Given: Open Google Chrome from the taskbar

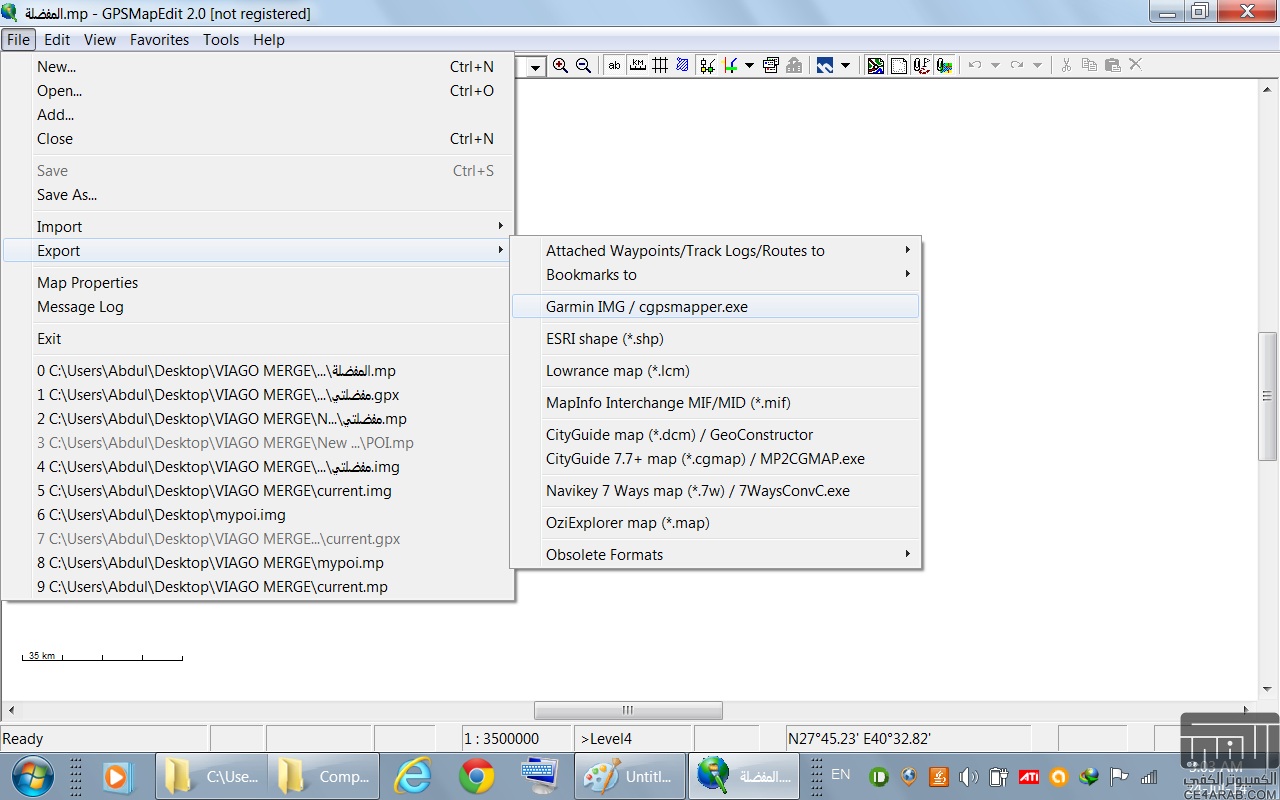Looking at the screenshot, I should coord(477,776).
